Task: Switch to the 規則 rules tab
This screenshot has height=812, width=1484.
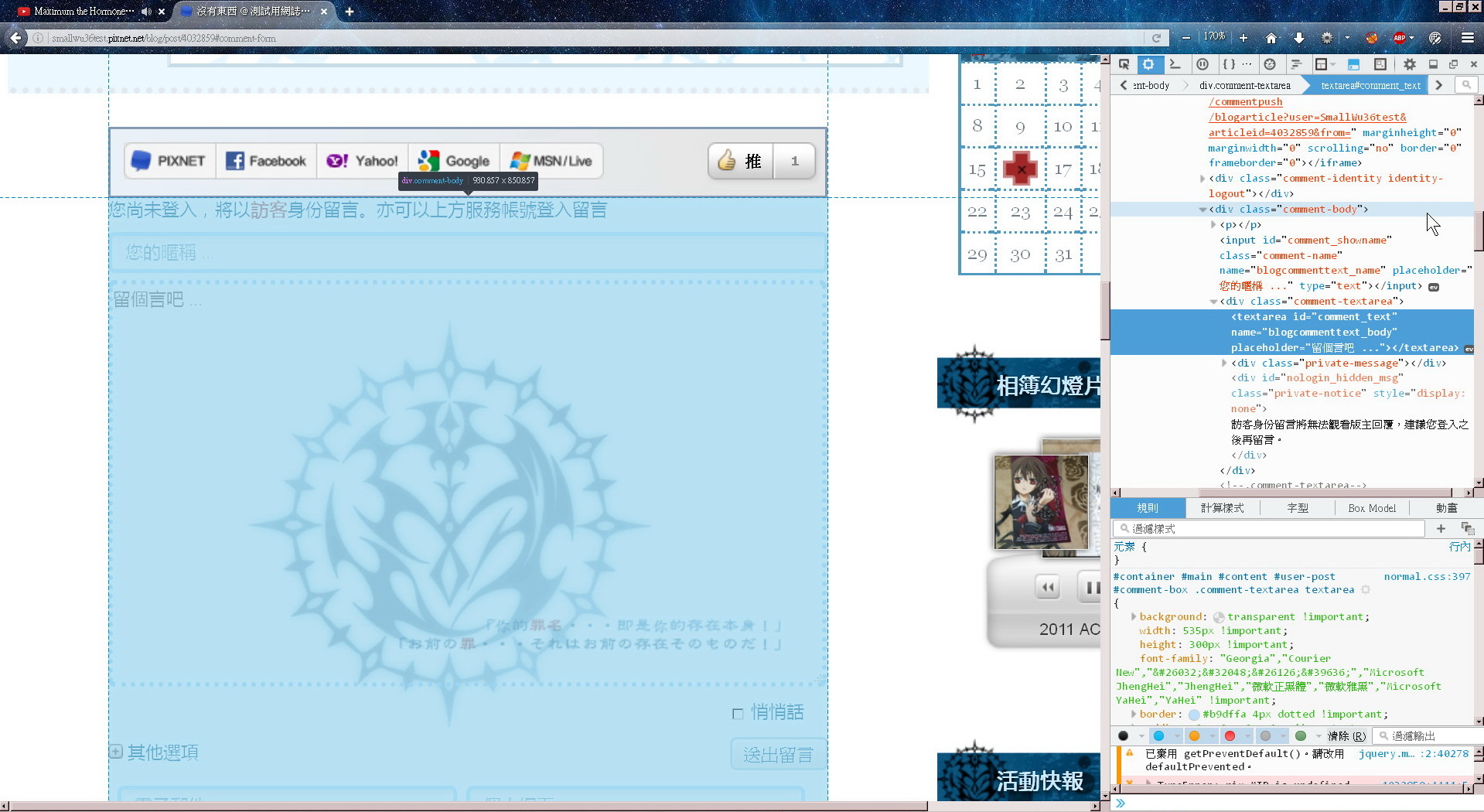Action: pyautogui.click(x=1148, y=508)
